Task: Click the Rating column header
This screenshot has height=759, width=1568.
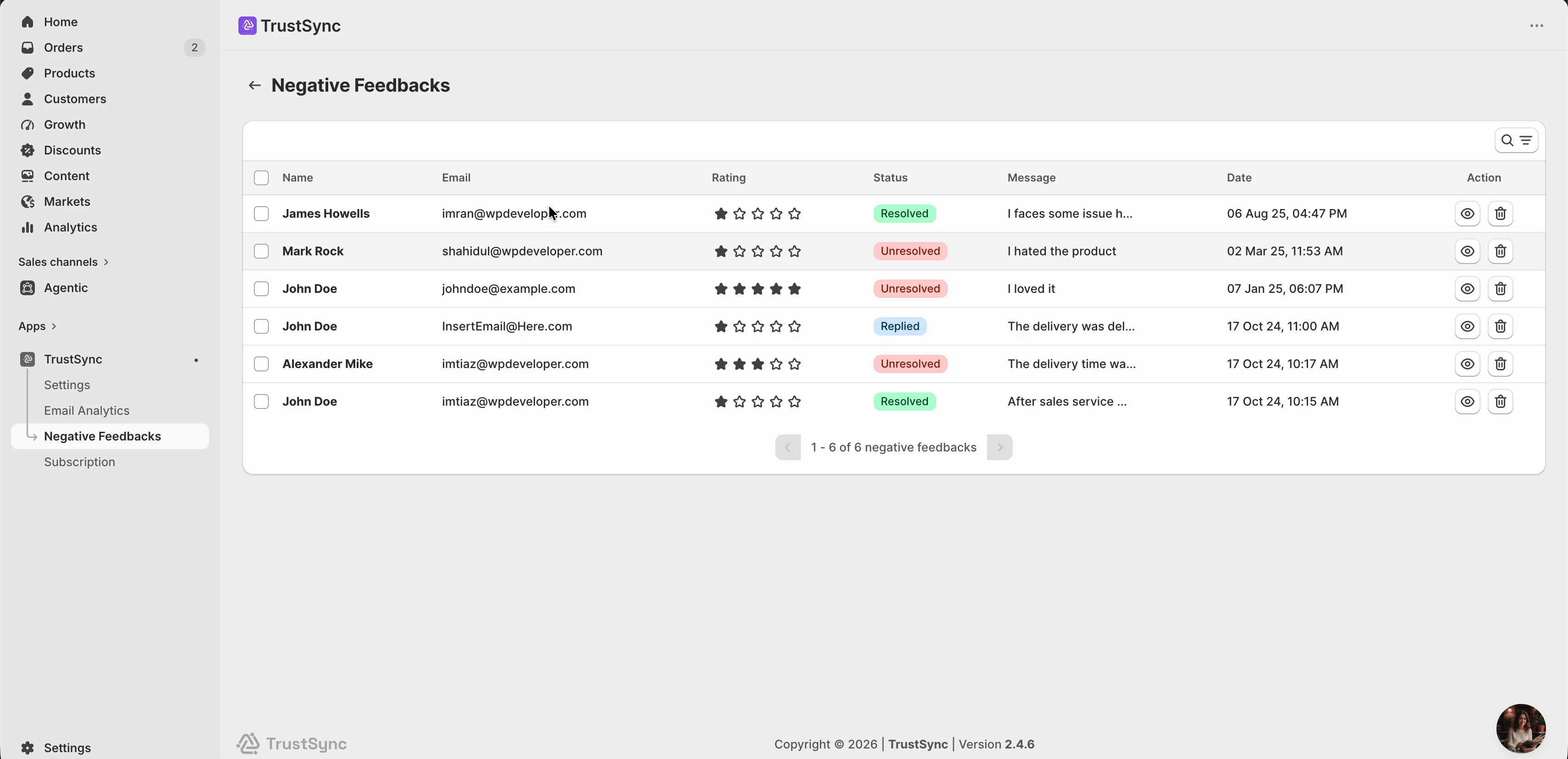Action: [729, 178]
